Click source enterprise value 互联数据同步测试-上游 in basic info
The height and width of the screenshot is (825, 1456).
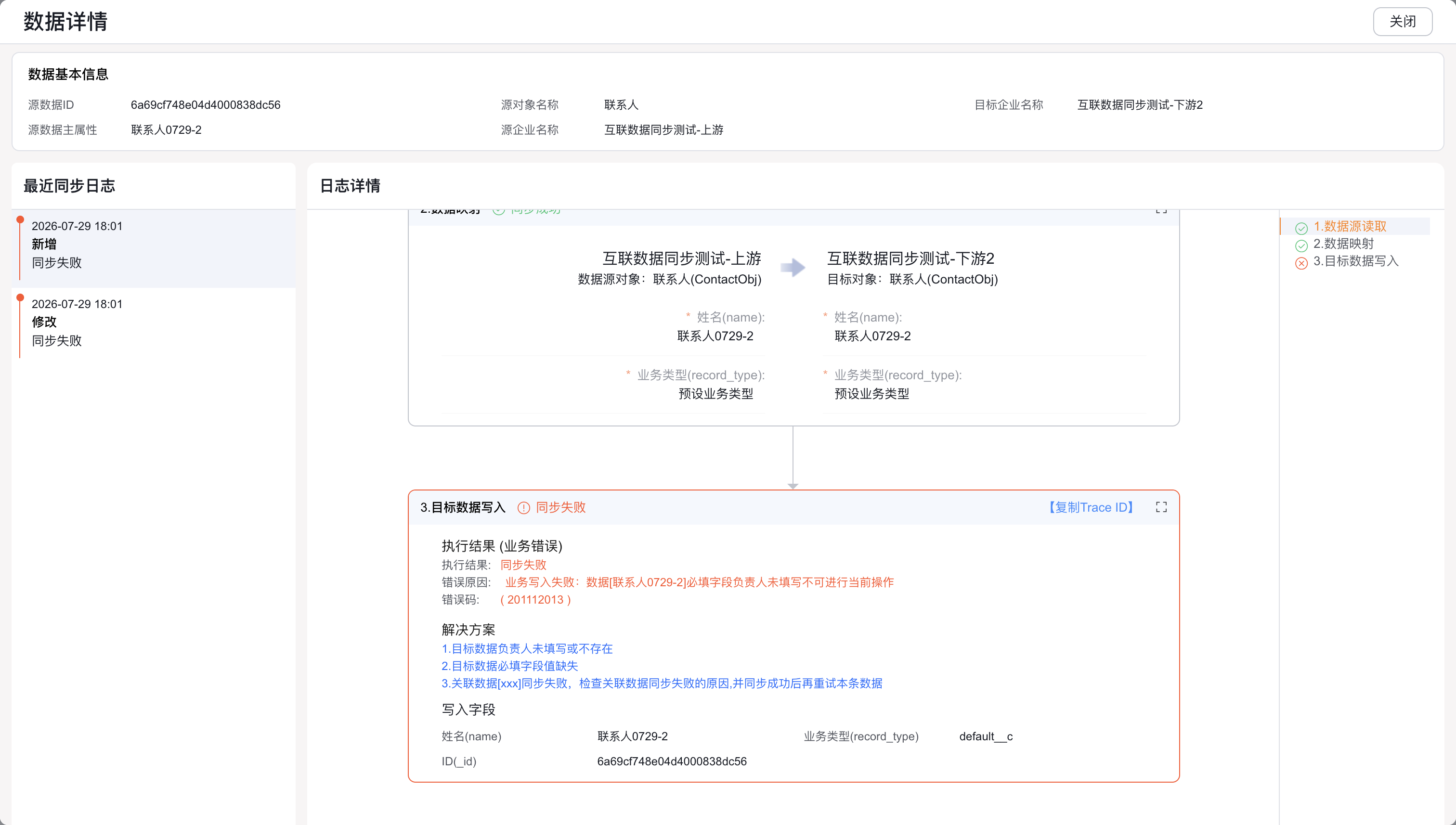663,130
